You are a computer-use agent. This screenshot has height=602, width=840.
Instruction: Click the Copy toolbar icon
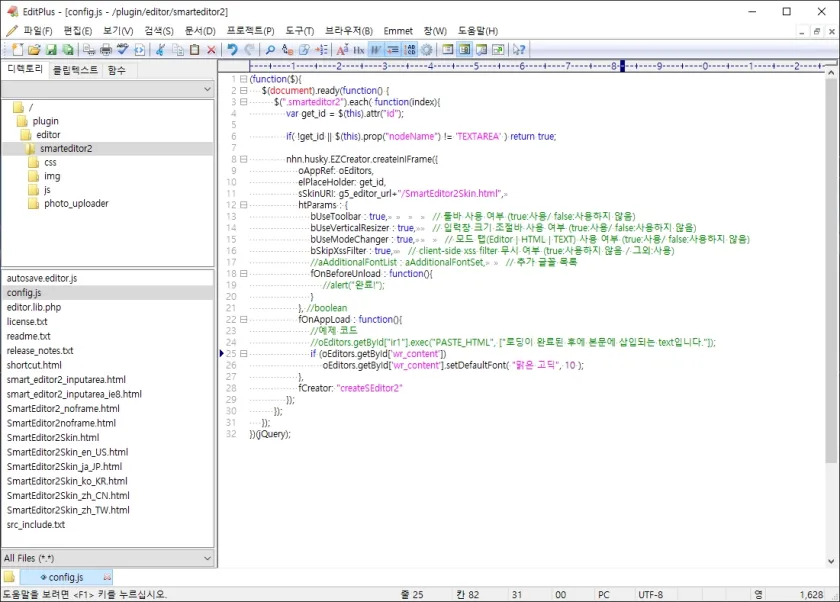point(177,50)
